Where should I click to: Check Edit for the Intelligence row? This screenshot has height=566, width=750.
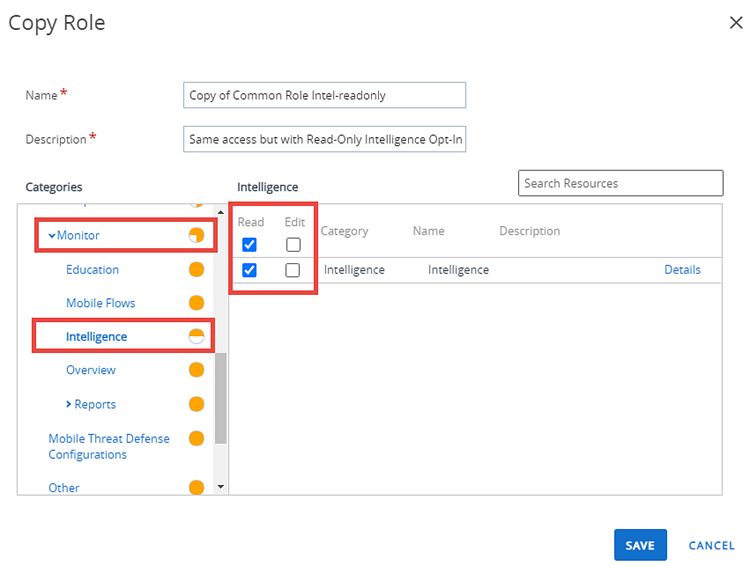coord(293,270)
